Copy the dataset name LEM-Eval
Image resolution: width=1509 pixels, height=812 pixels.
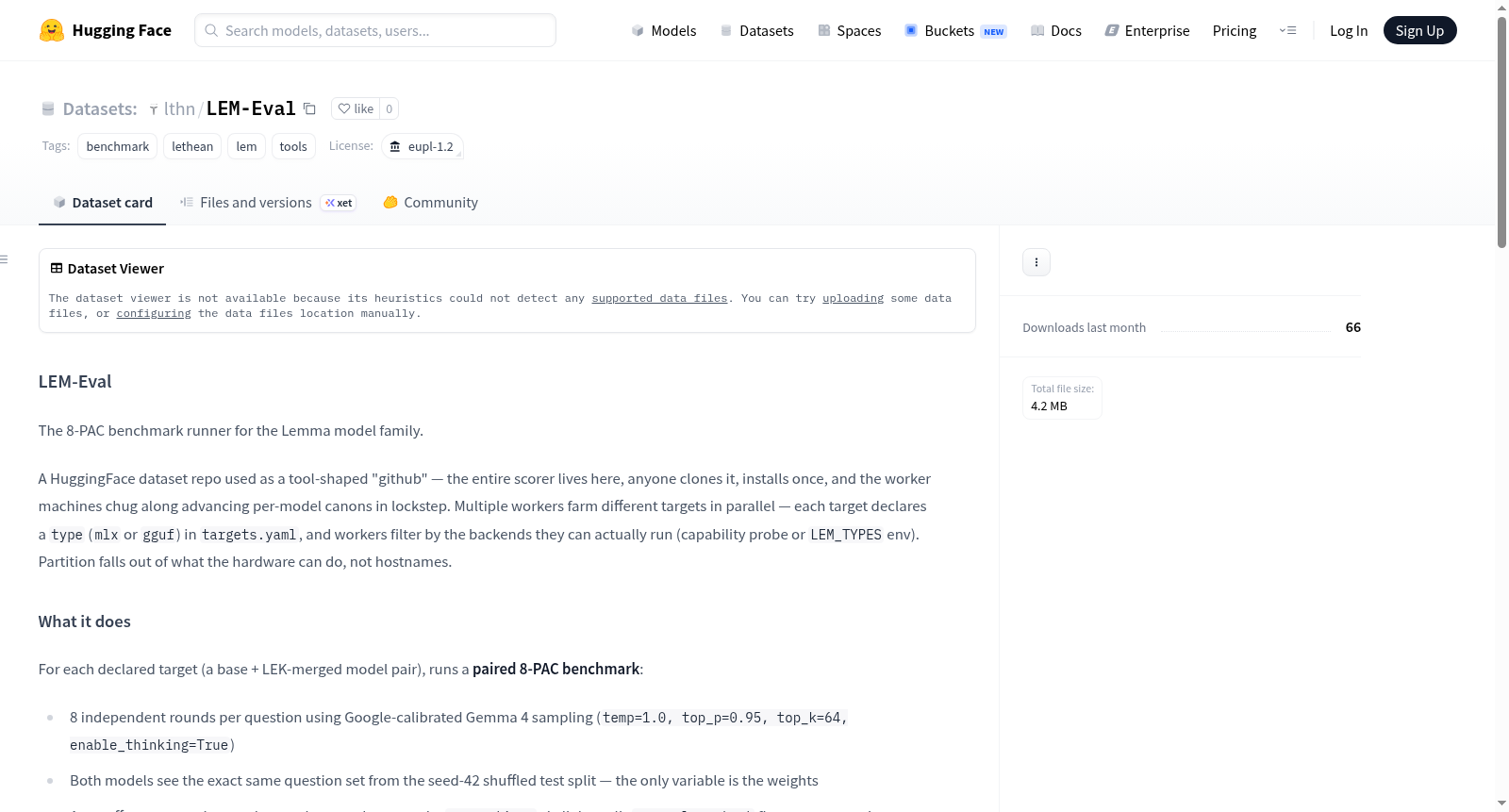click(309, 108)
